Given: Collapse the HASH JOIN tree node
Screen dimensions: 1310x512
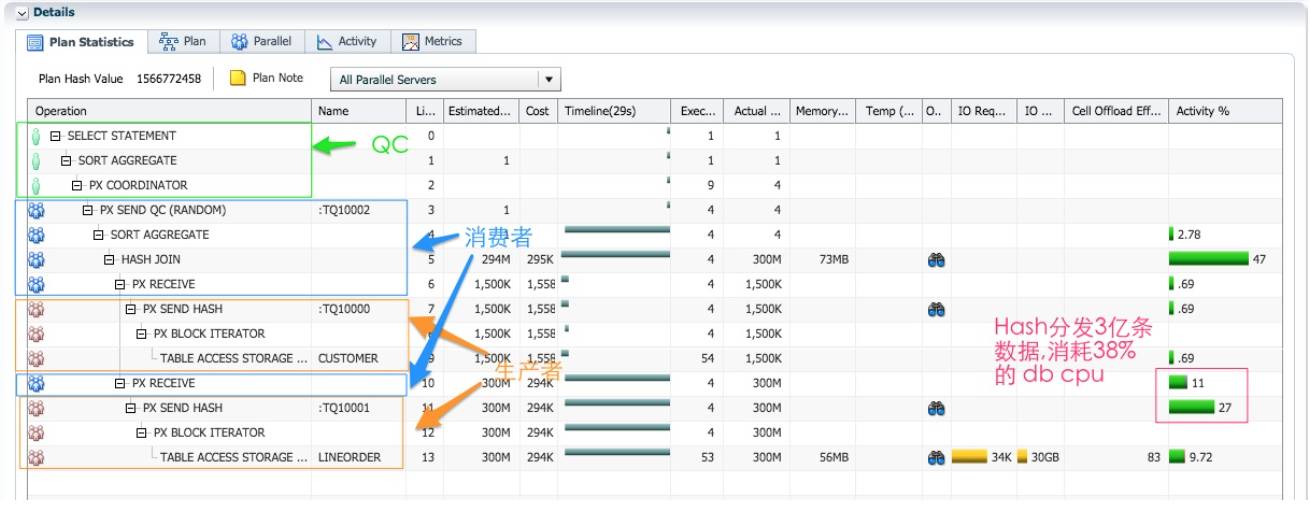Looking at the screenshot, I should pyautogui.click(x=110, y=260).
